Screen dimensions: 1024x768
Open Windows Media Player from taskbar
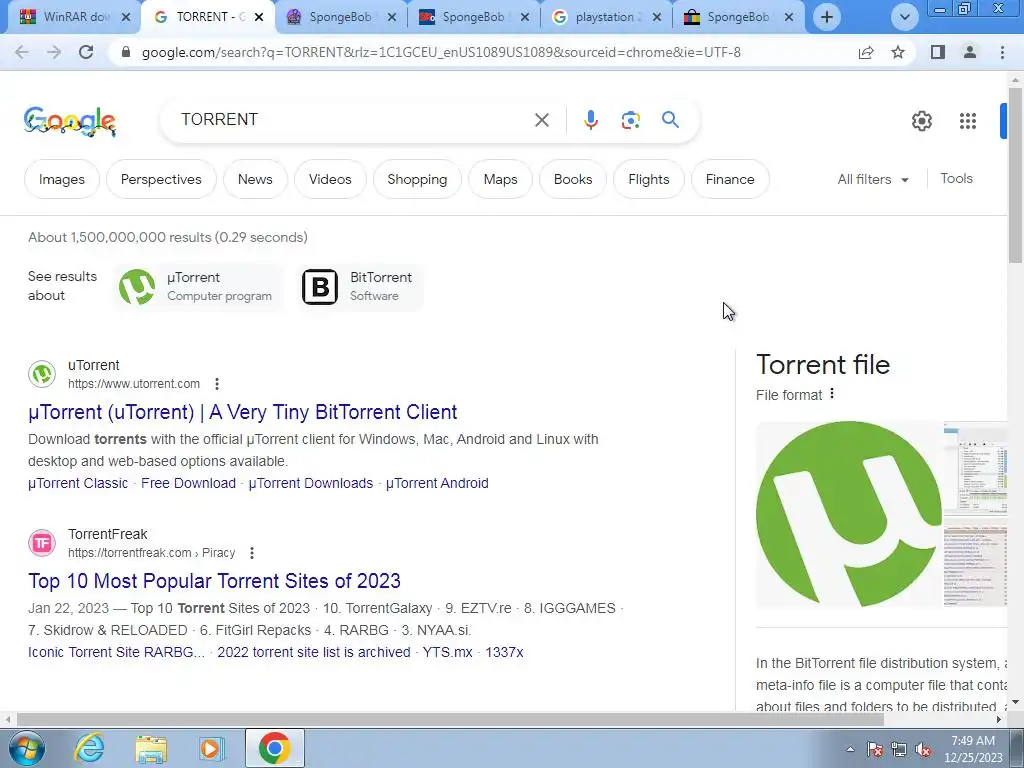click(x=211, y=748)
